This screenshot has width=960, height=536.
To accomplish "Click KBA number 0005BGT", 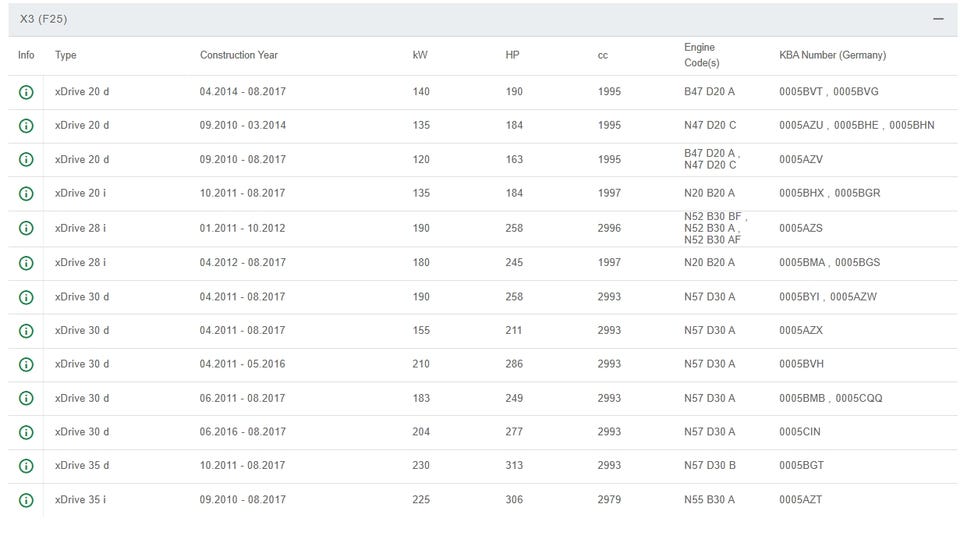I will click(x=801, y=466).
